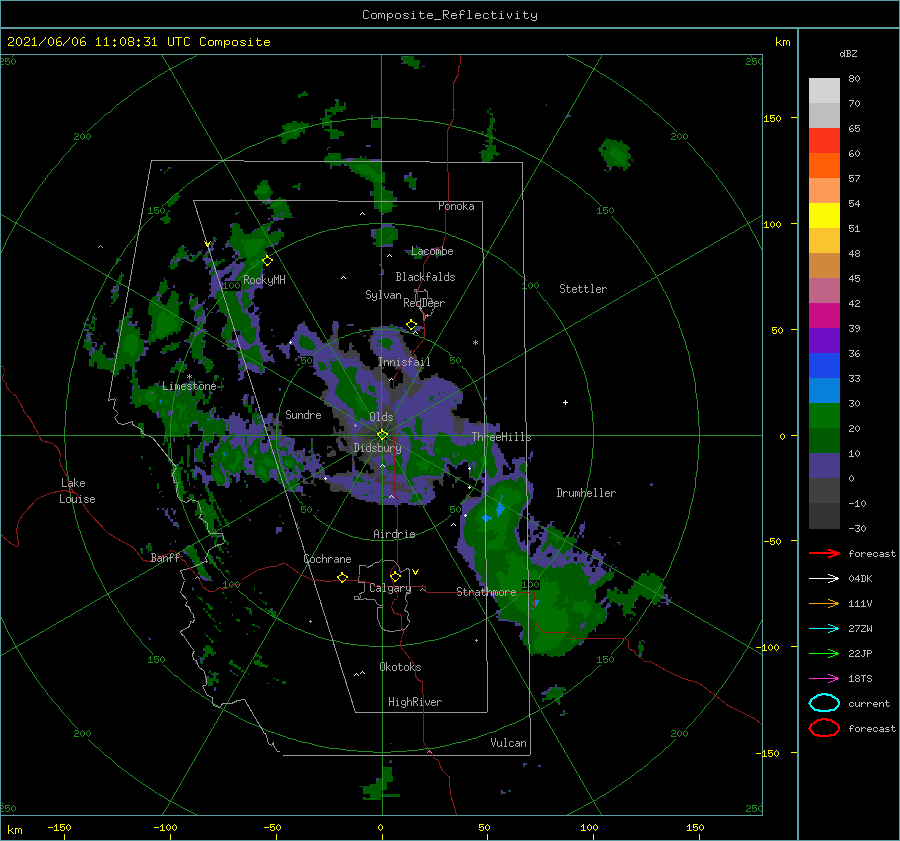Click the red forecast arrow legend icon

pyautogui.click(x=824, y=553)
